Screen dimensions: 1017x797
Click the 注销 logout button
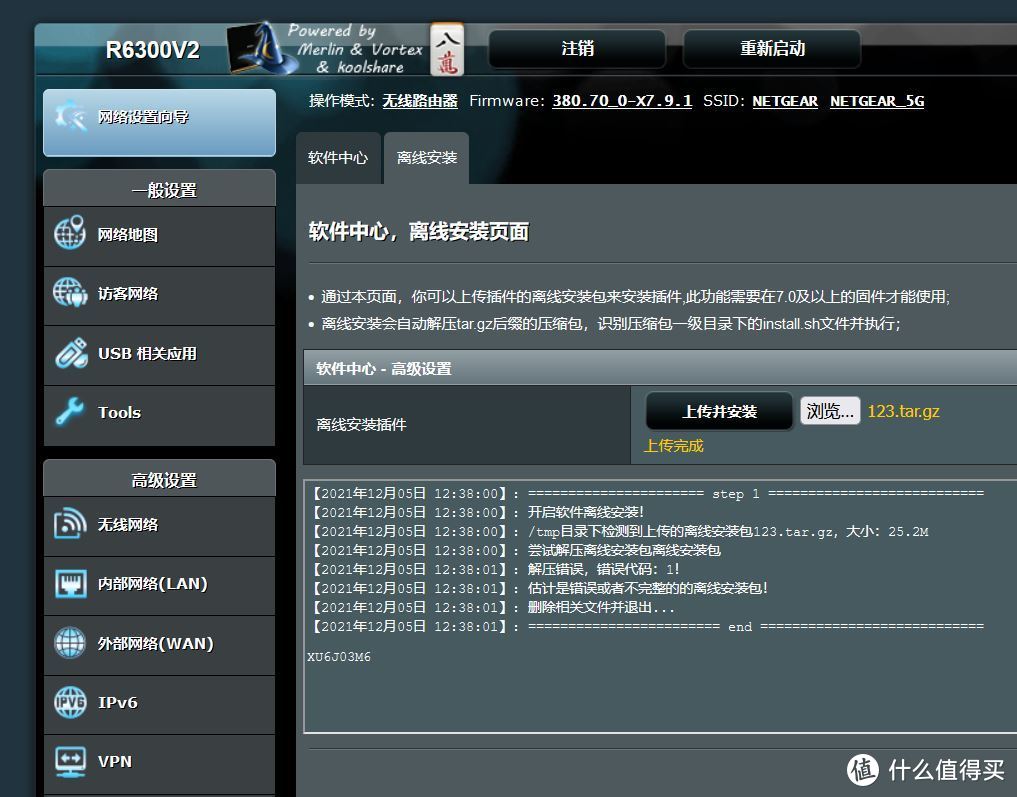[576, 48]
